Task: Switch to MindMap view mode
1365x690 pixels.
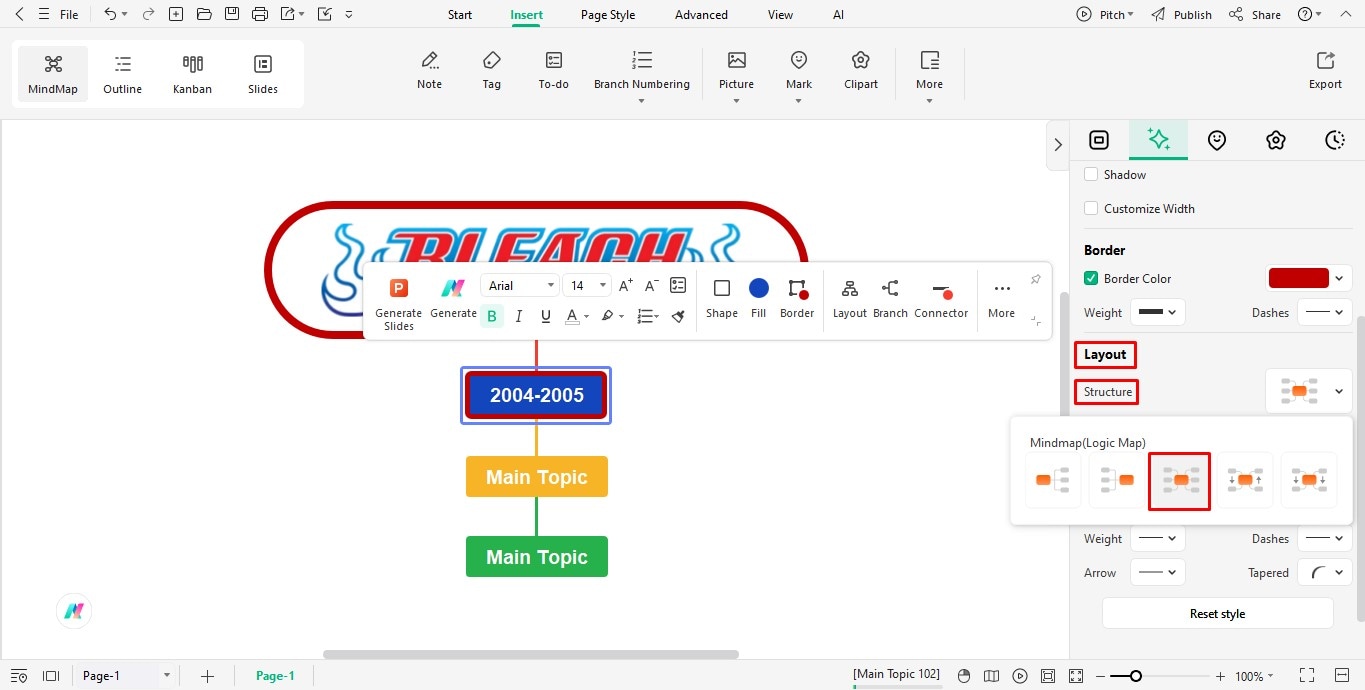Action: (53, 74)
